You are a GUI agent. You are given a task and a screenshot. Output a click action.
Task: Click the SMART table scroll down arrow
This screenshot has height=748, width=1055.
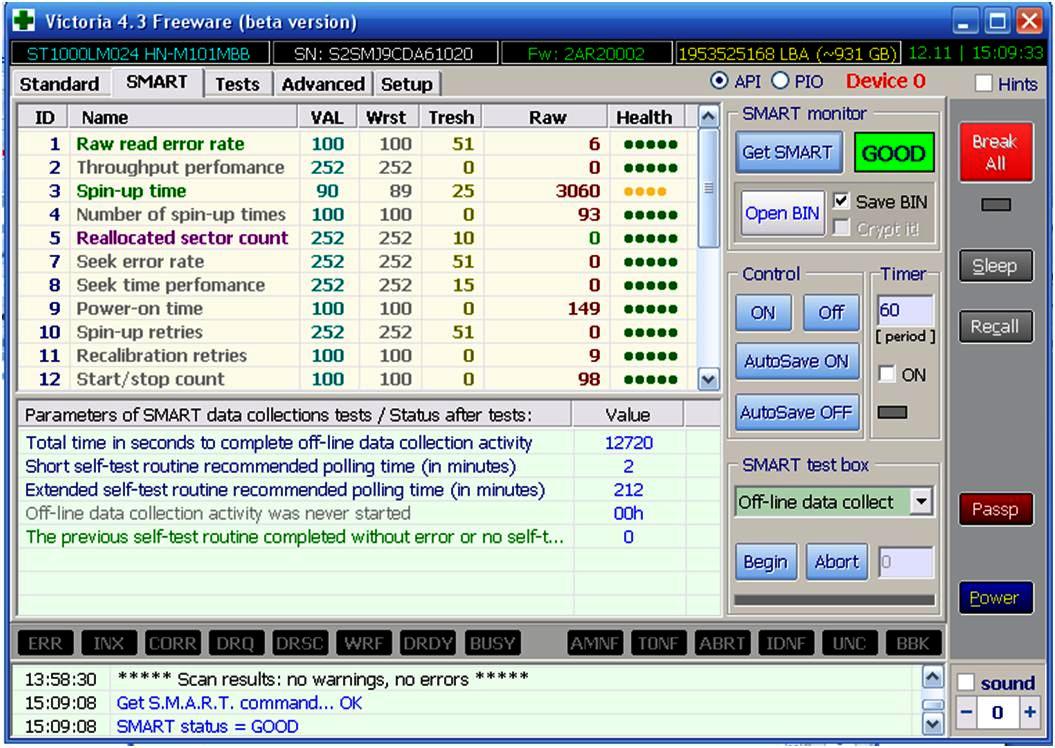[x=708, y=379]
